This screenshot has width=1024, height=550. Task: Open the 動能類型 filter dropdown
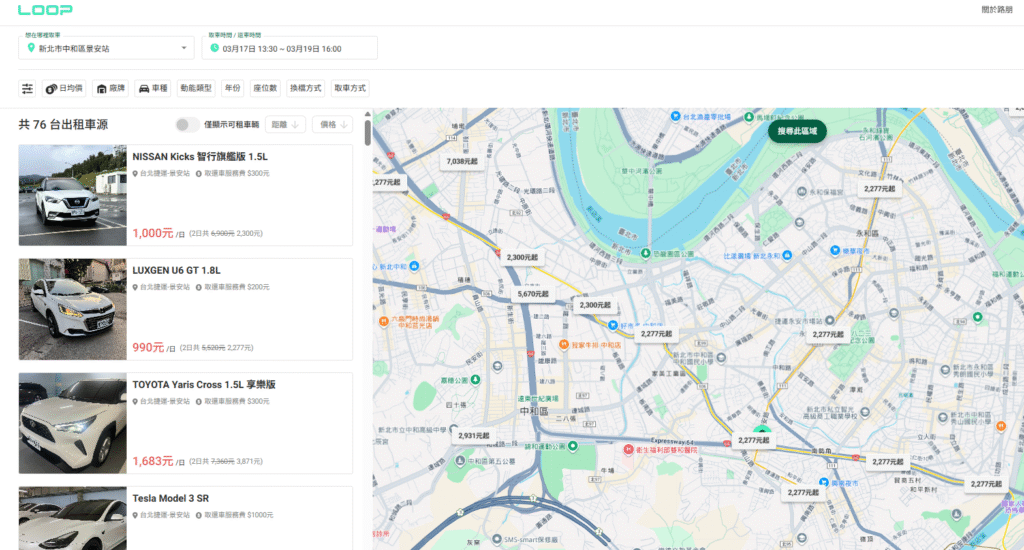(x=195, y=88)
